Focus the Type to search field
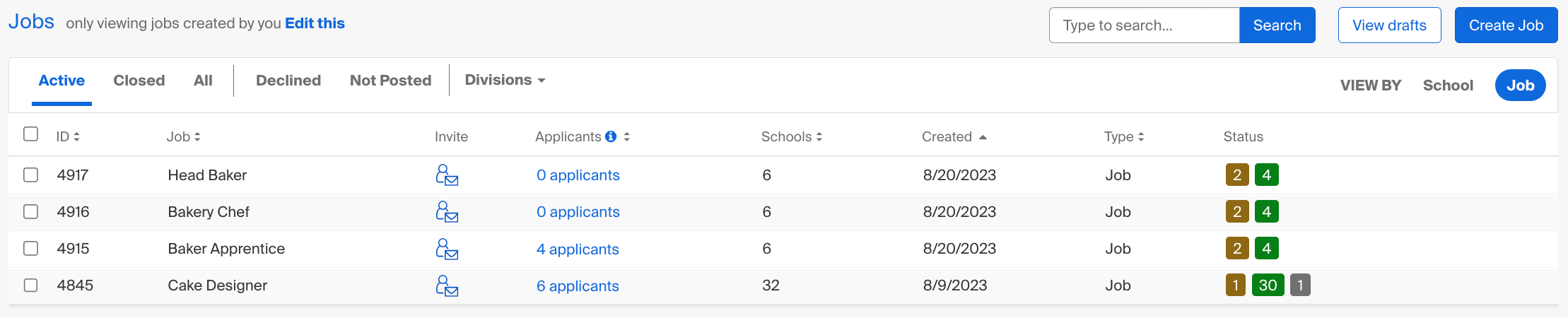Image resolution: width=1568 pixels, height=318 pixels. pos(1144,25)
